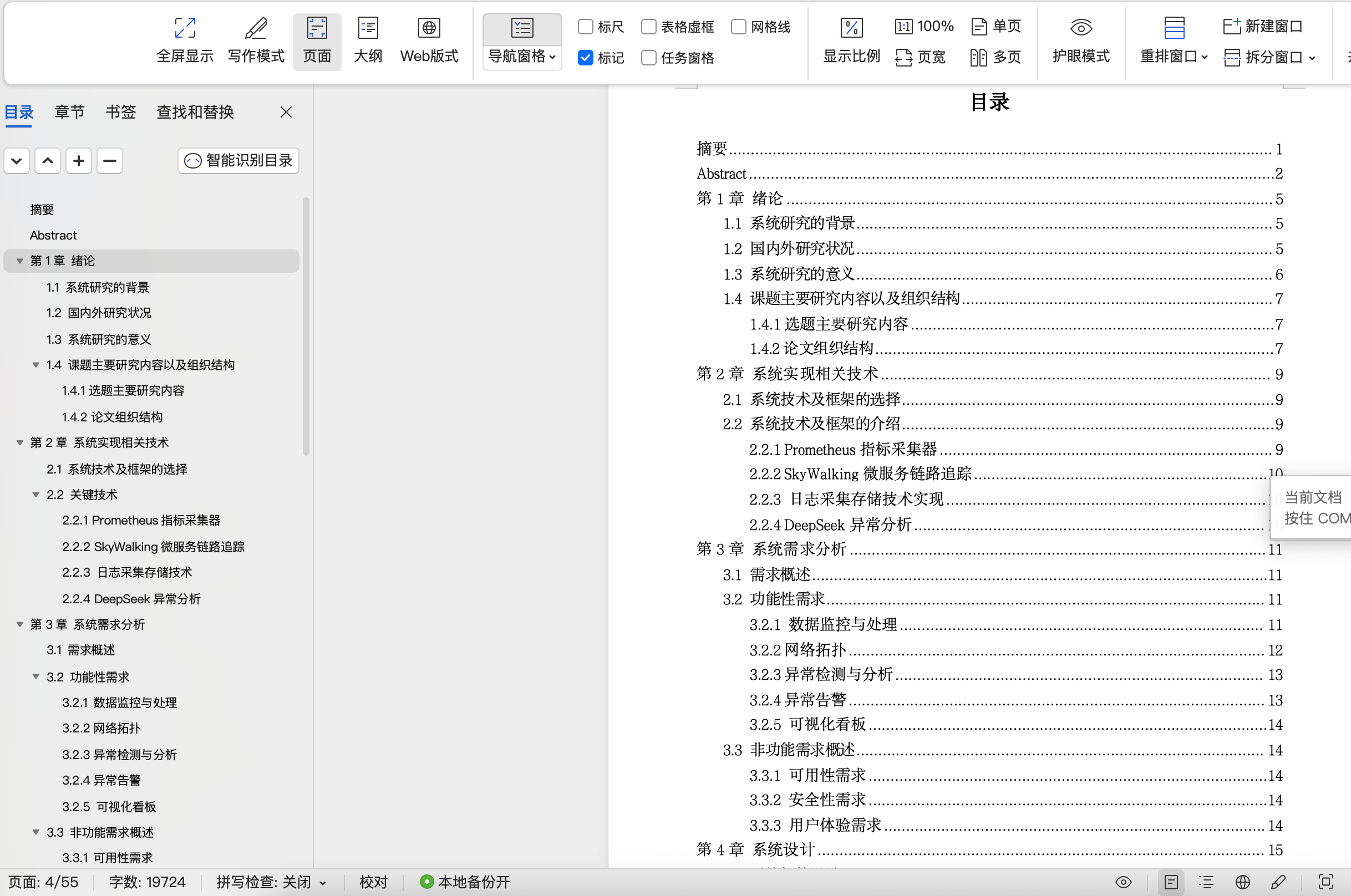Click the plus button to promote heading level
Viewport: 1351px width, 896px height.
pos(79,161)
